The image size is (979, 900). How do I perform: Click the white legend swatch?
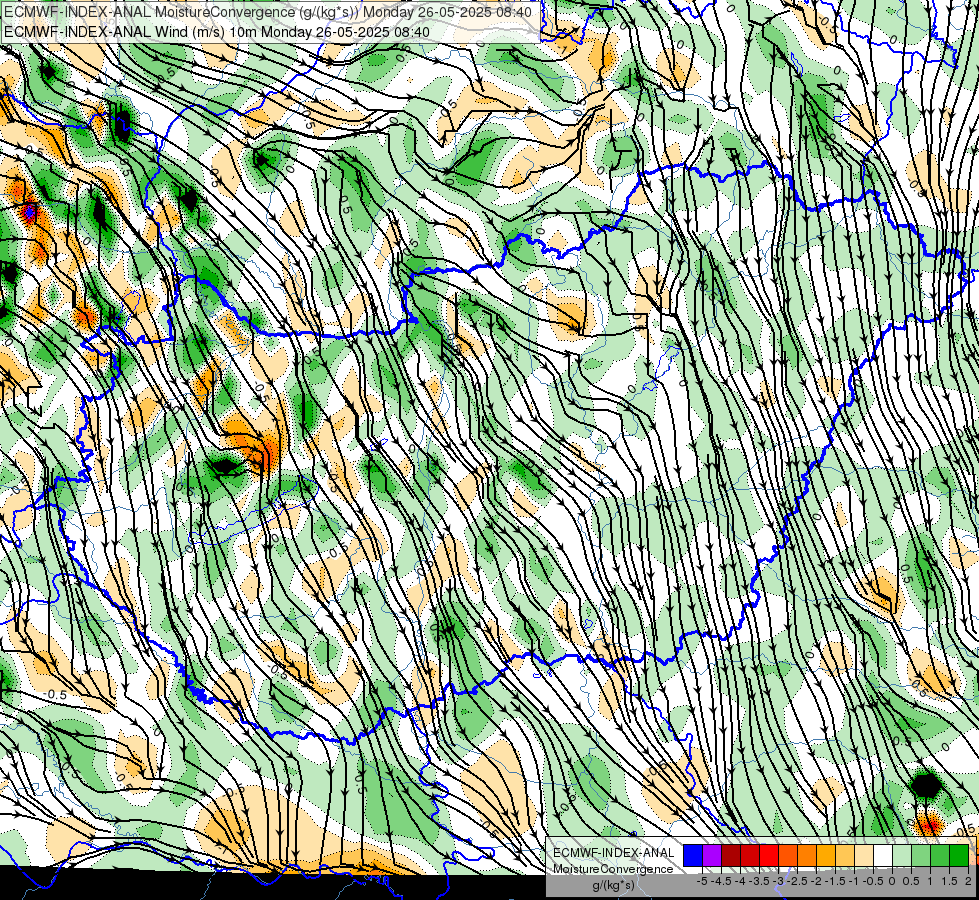tap(883, 856)
